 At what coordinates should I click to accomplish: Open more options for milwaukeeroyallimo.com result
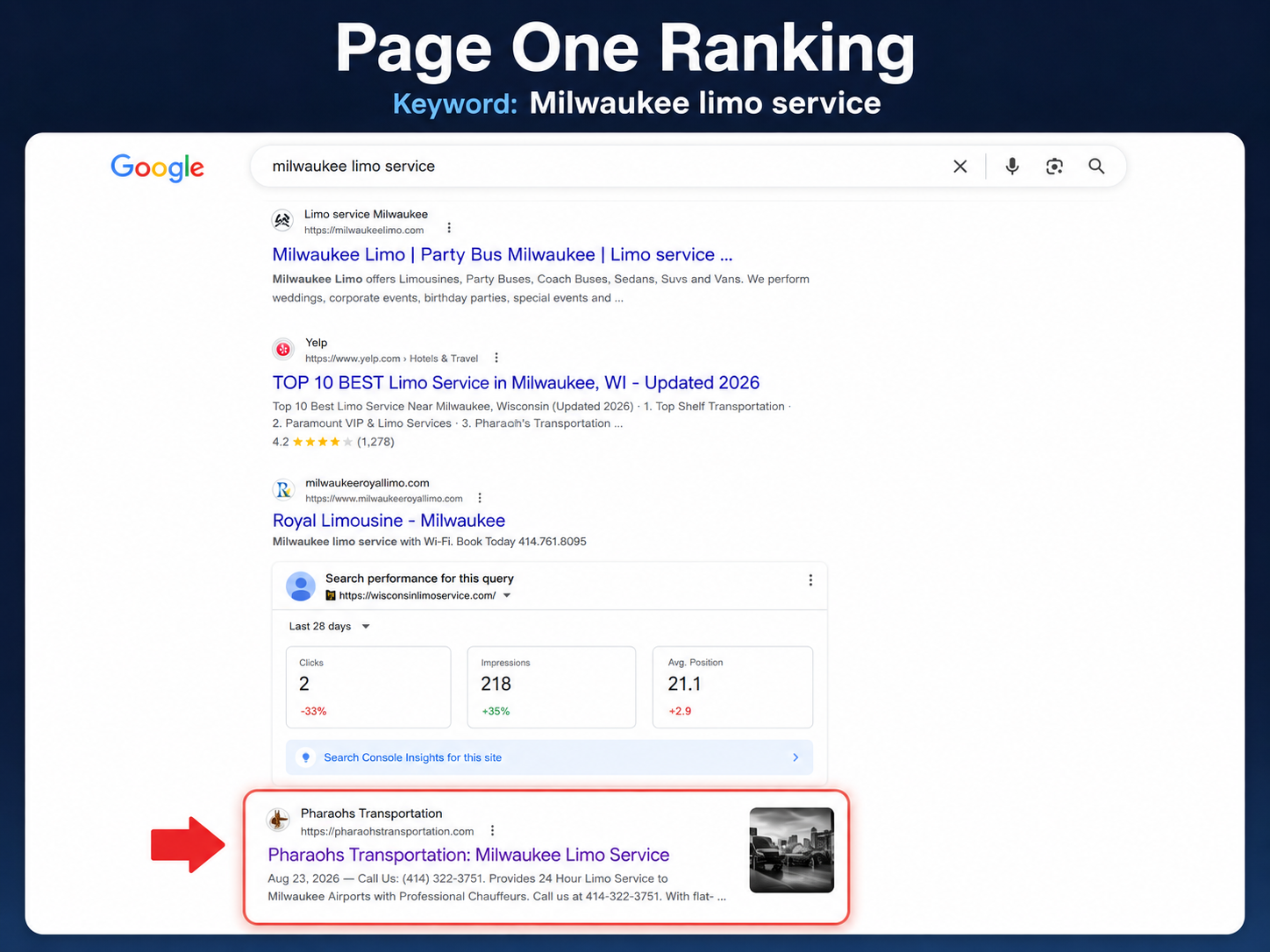click(x=480, y=498)
